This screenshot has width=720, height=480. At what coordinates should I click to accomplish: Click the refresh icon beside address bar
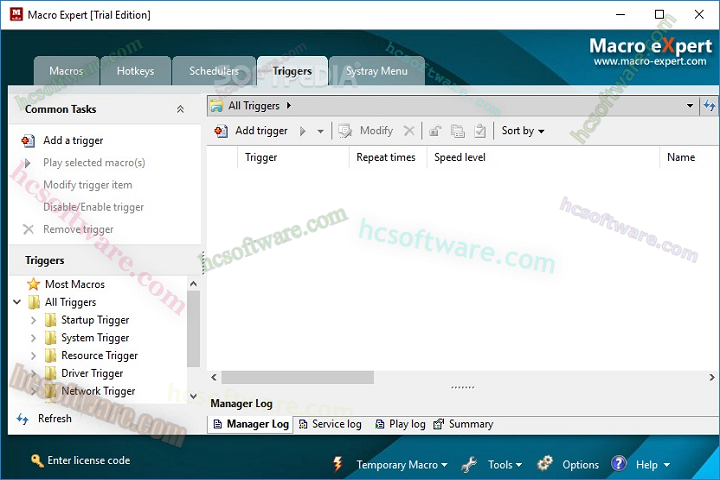(709, 106)
